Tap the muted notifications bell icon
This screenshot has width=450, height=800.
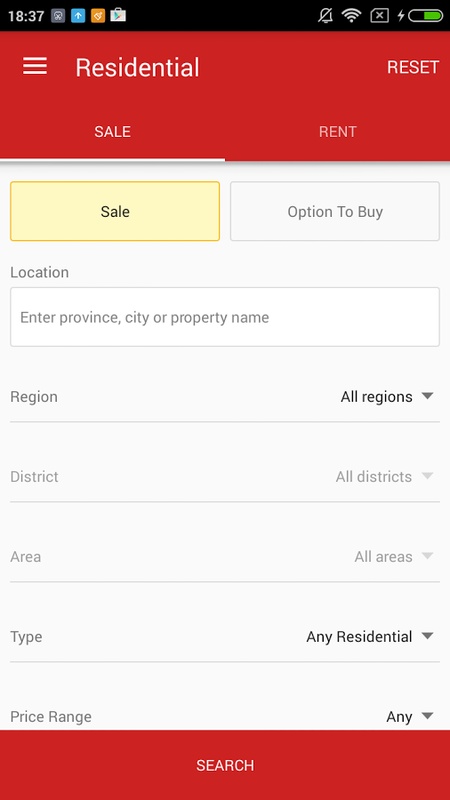coord(325,16)
